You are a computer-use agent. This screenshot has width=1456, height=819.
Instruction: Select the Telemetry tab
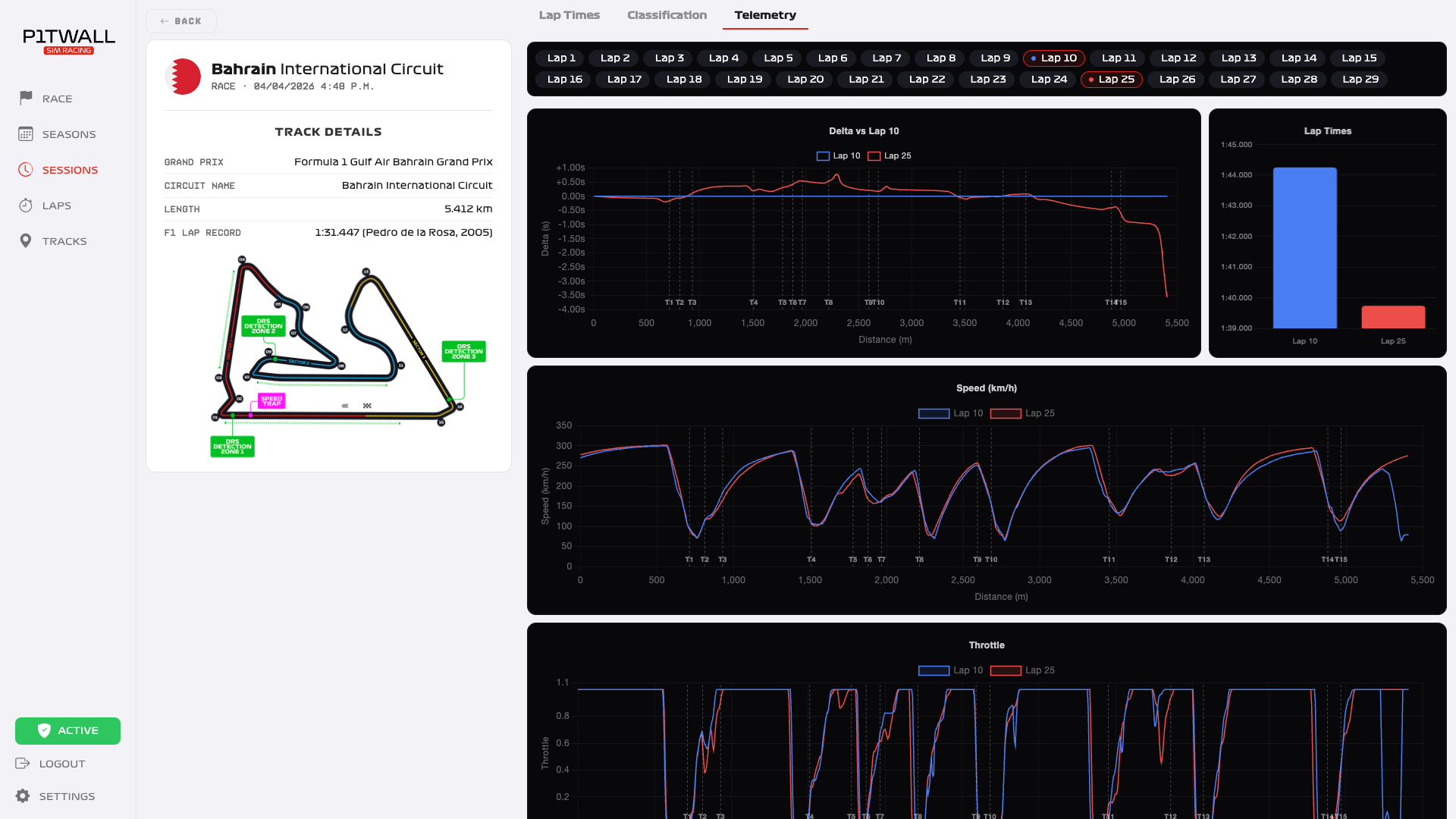765,15
